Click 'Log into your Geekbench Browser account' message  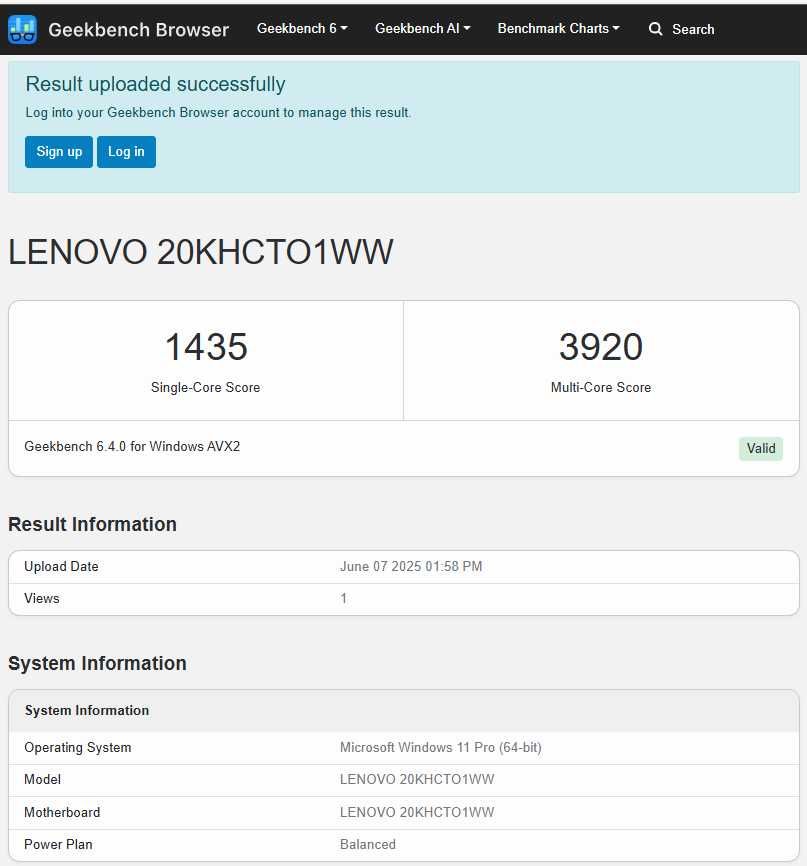218,113
